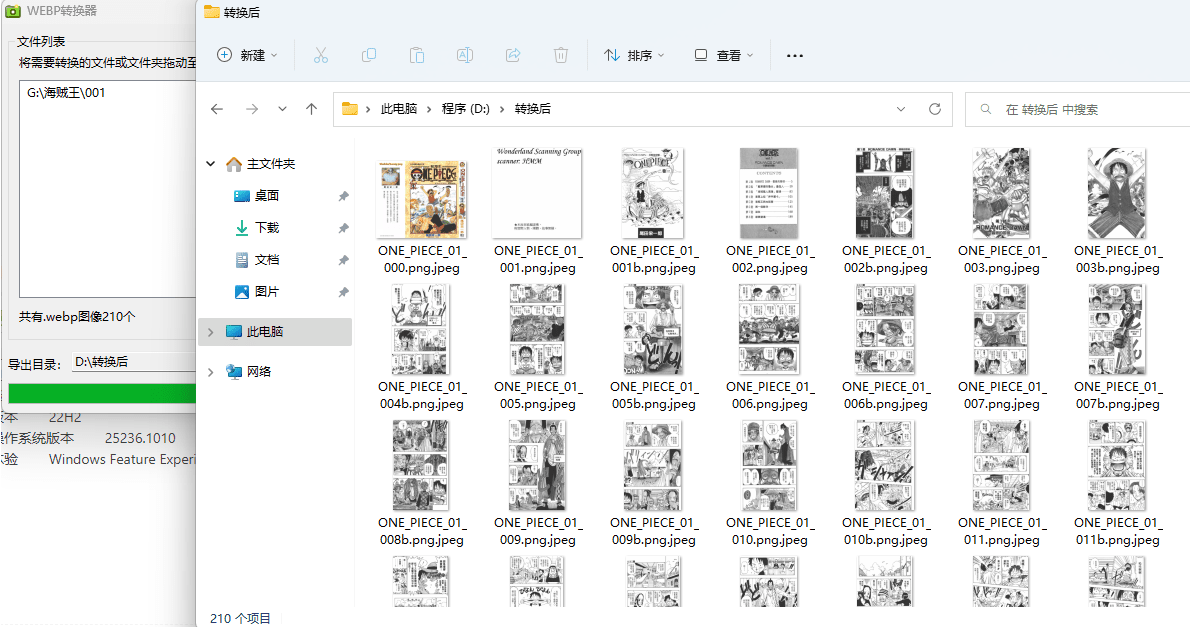
Task: Refresh the folder view
Action: point(935,109)
